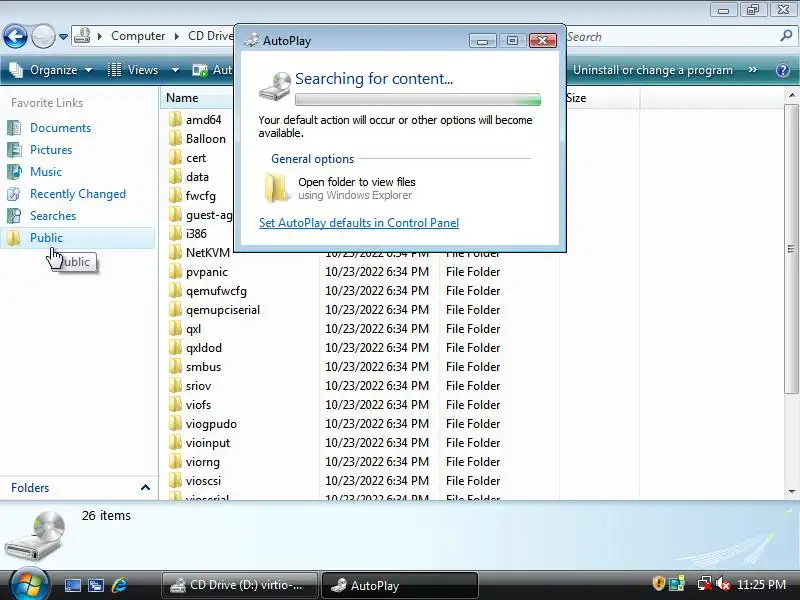Screen dimensions: 800x600
Task: Open Recently Changed favorite link
Action: tap(78, 193)
